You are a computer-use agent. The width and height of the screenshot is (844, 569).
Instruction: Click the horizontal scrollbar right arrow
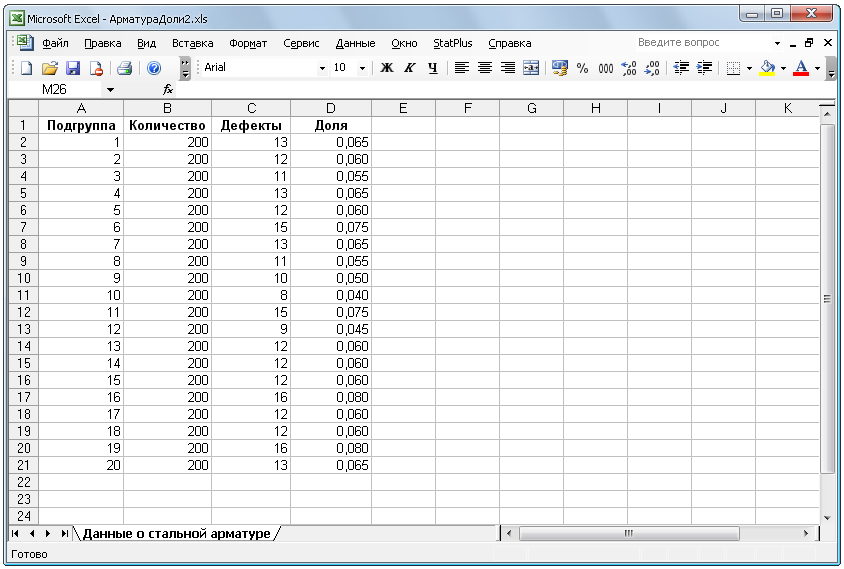click(806, 533)
